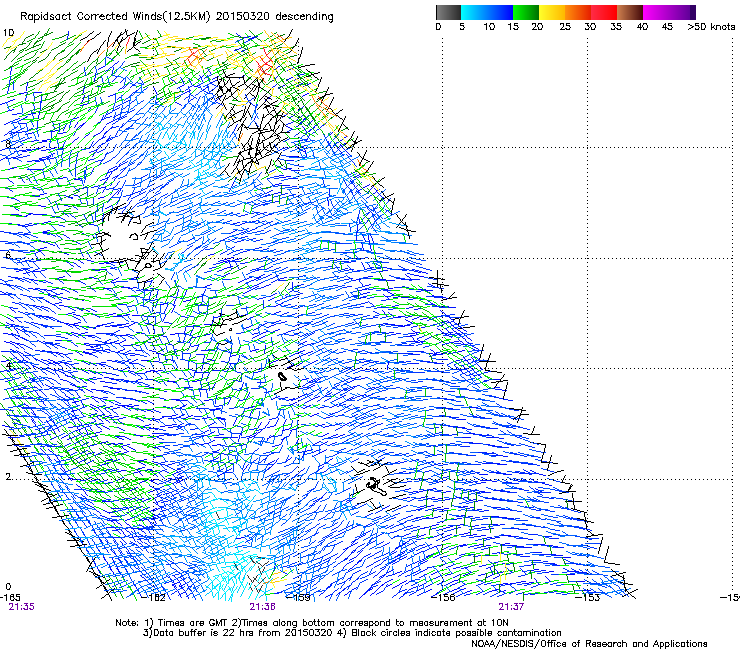The image size is (740, 650).
Task: Click the longitude '-153' axis label
Action: [x=589, y=597]
